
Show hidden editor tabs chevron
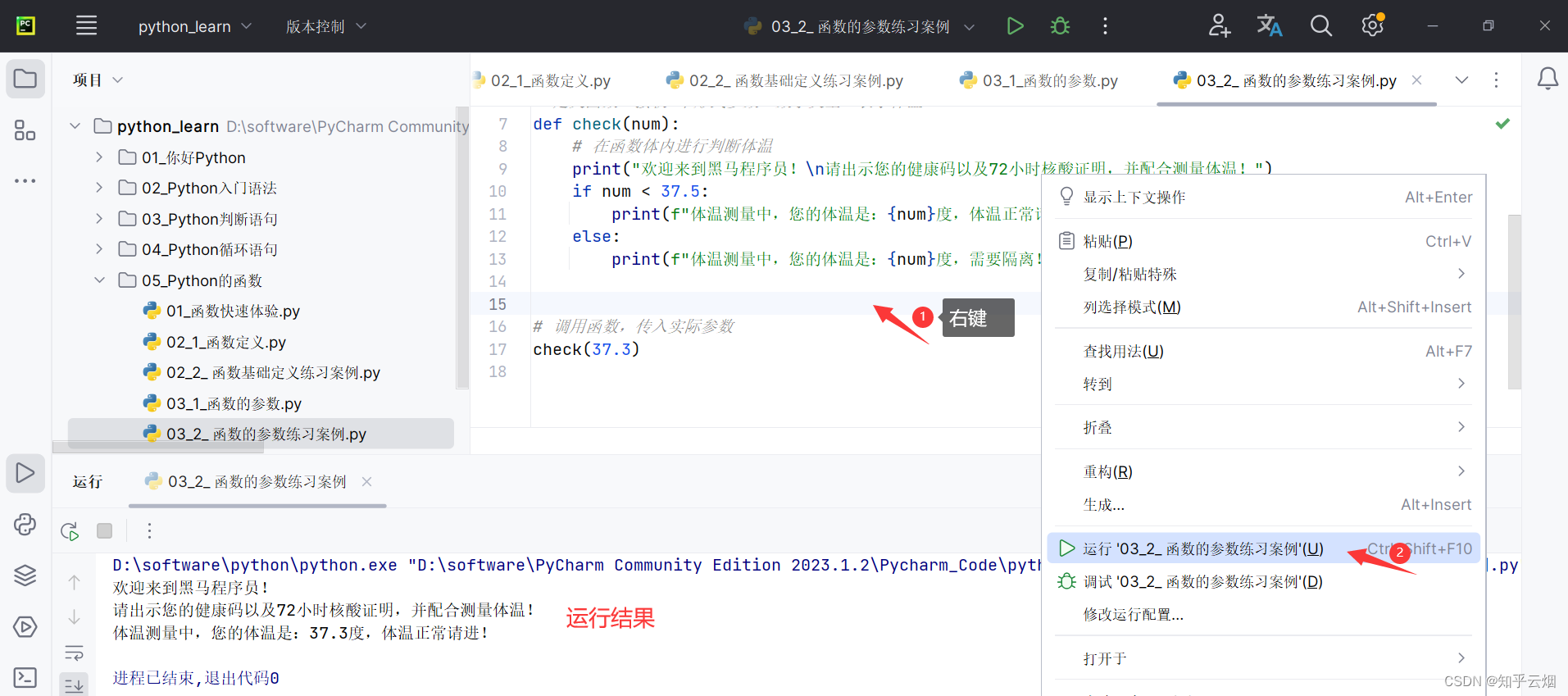(1461, 80)
